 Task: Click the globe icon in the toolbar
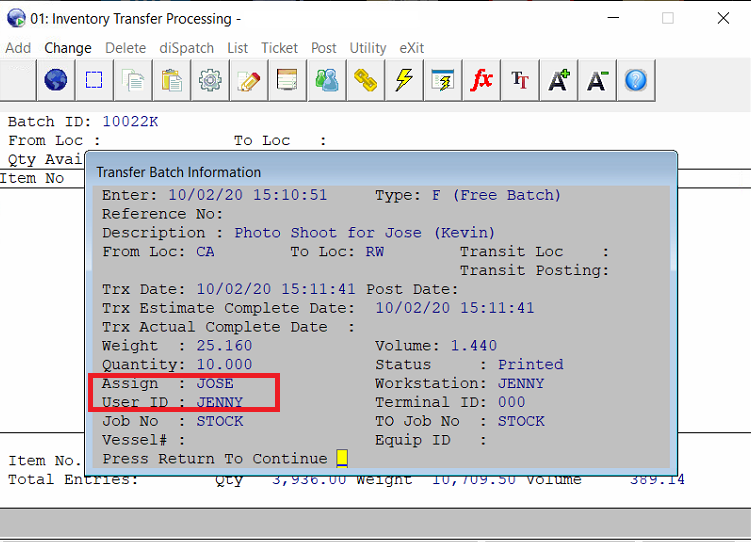pos(55,80)
